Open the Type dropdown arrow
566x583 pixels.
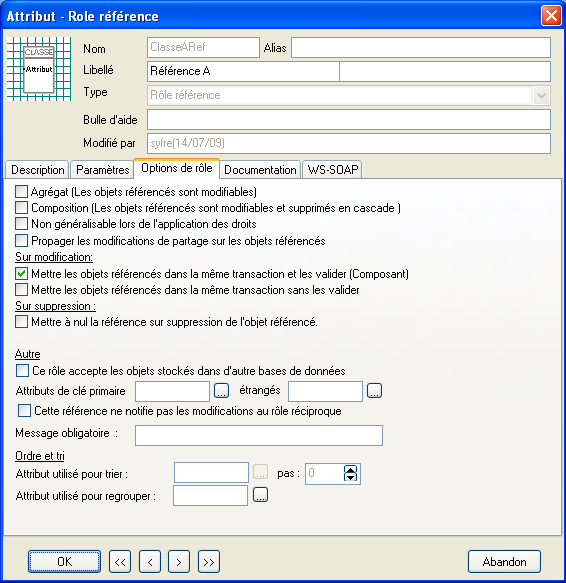(541, 96)
